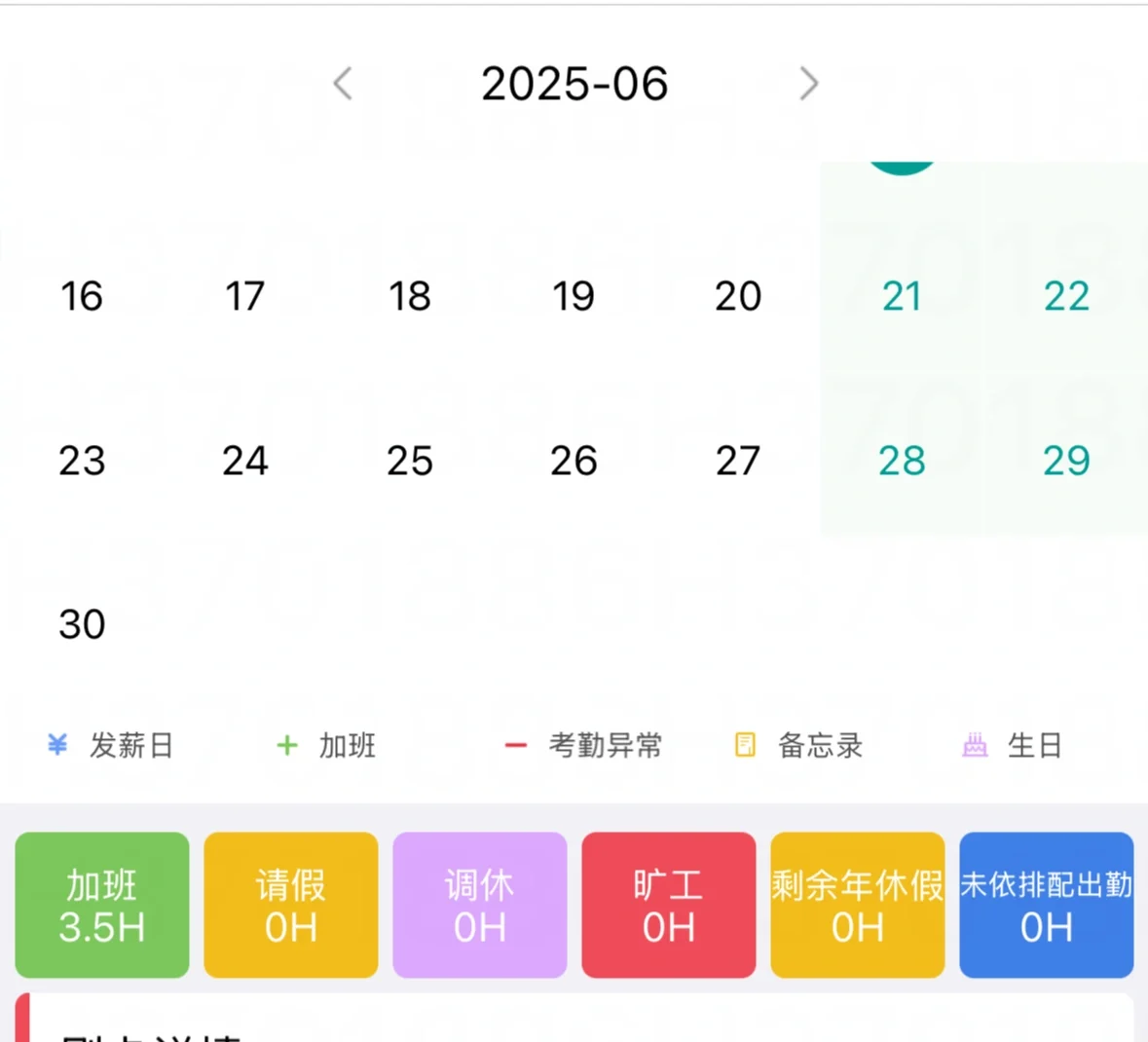Open the yellow 请假 0H card

(x=291, y=905)
